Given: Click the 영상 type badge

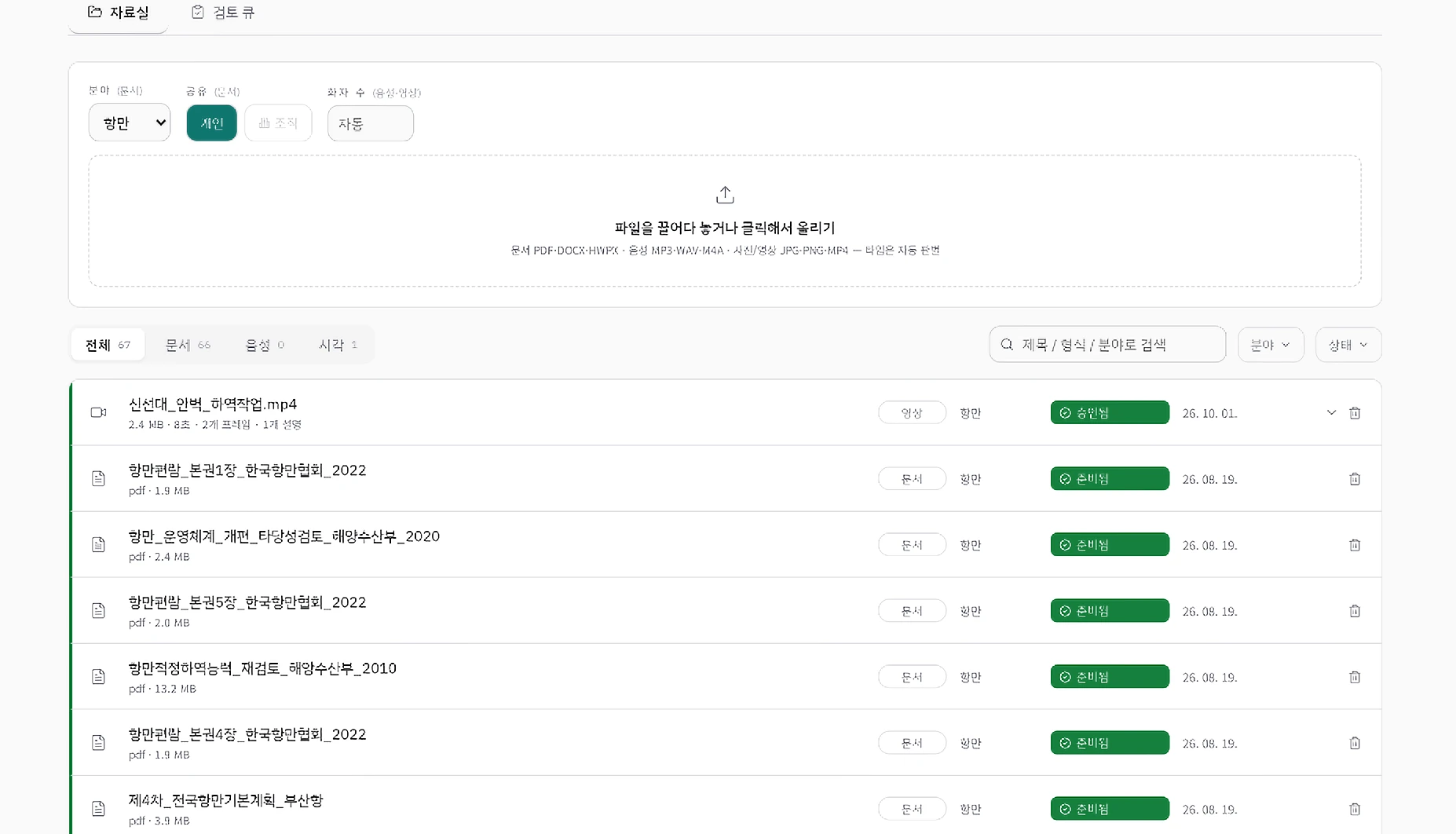Looking at the screenshot, I should coord(912,412).
